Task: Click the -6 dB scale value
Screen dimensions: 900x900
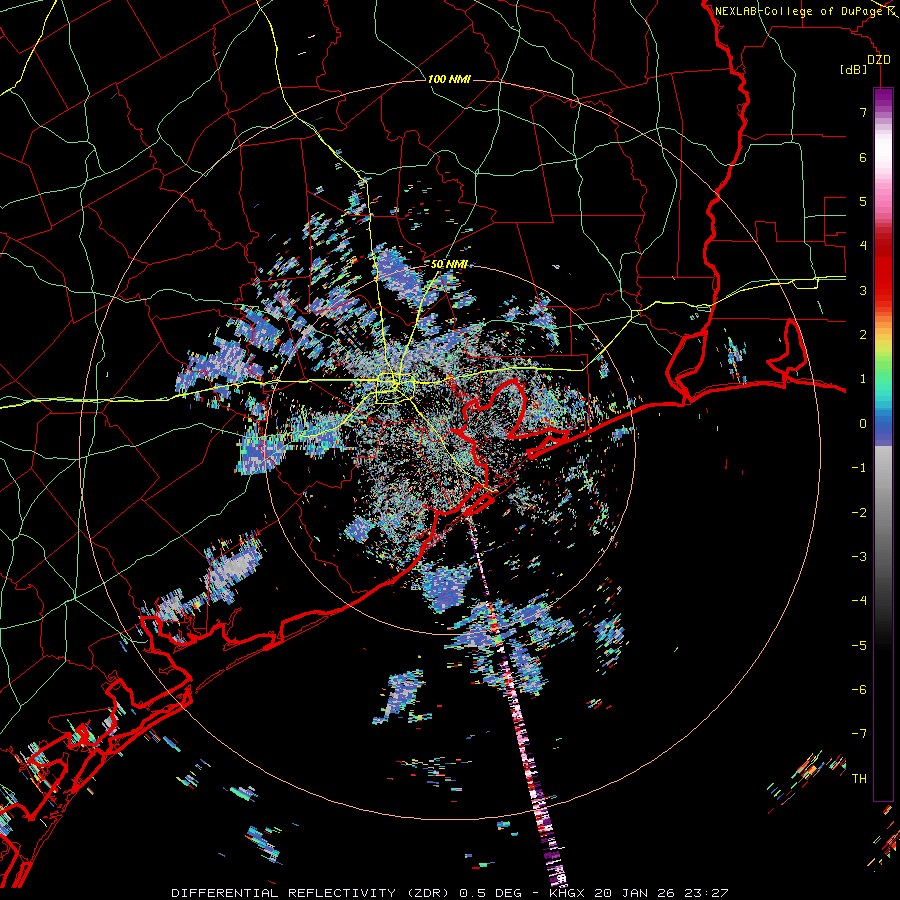Action: point(859,690)
